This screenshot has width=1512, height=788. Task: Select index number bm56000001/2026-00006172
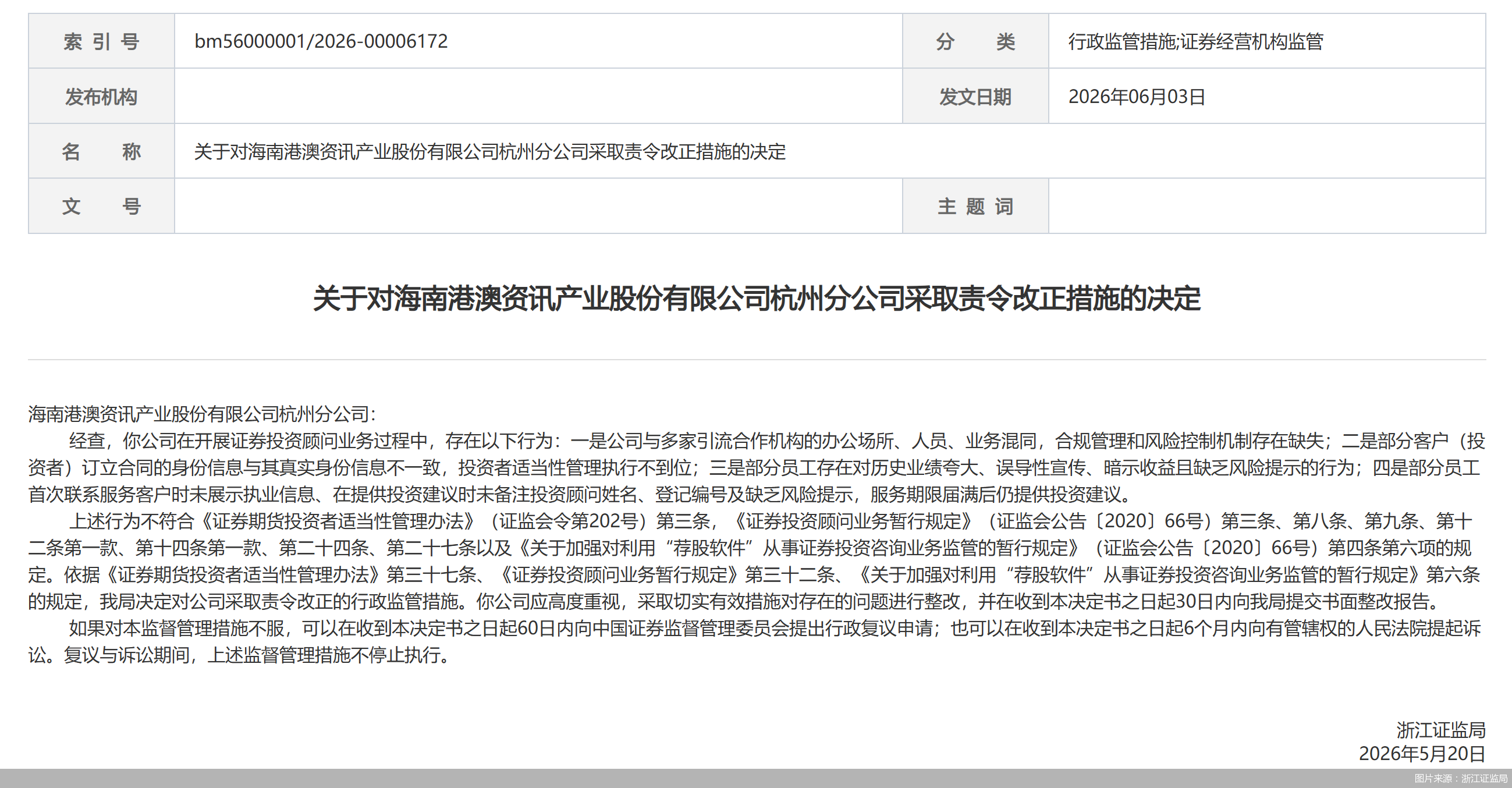point(321,41)
